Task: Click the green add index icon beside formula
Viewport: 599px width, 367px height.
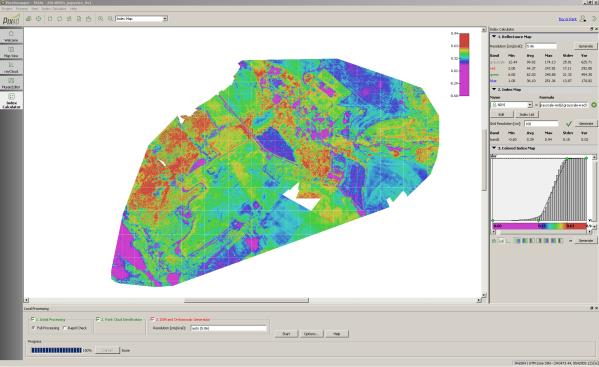Action: point(594,105)
